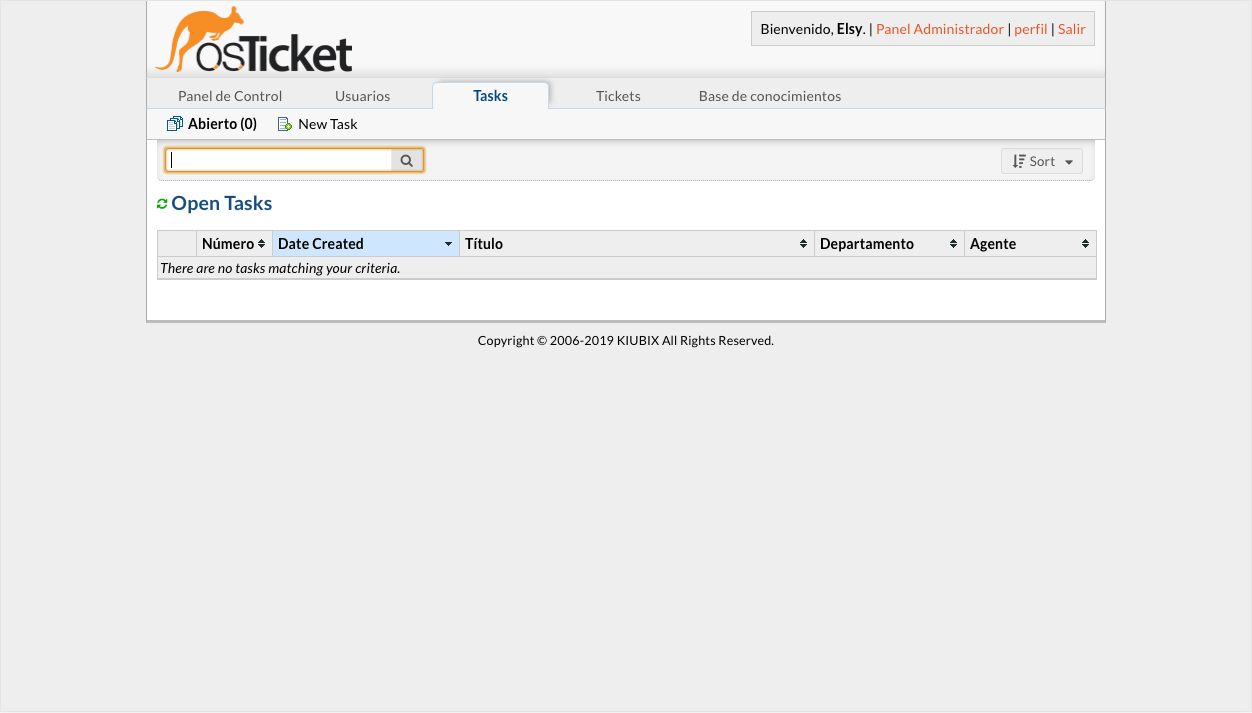Switch to the Tickets tab

618,96
